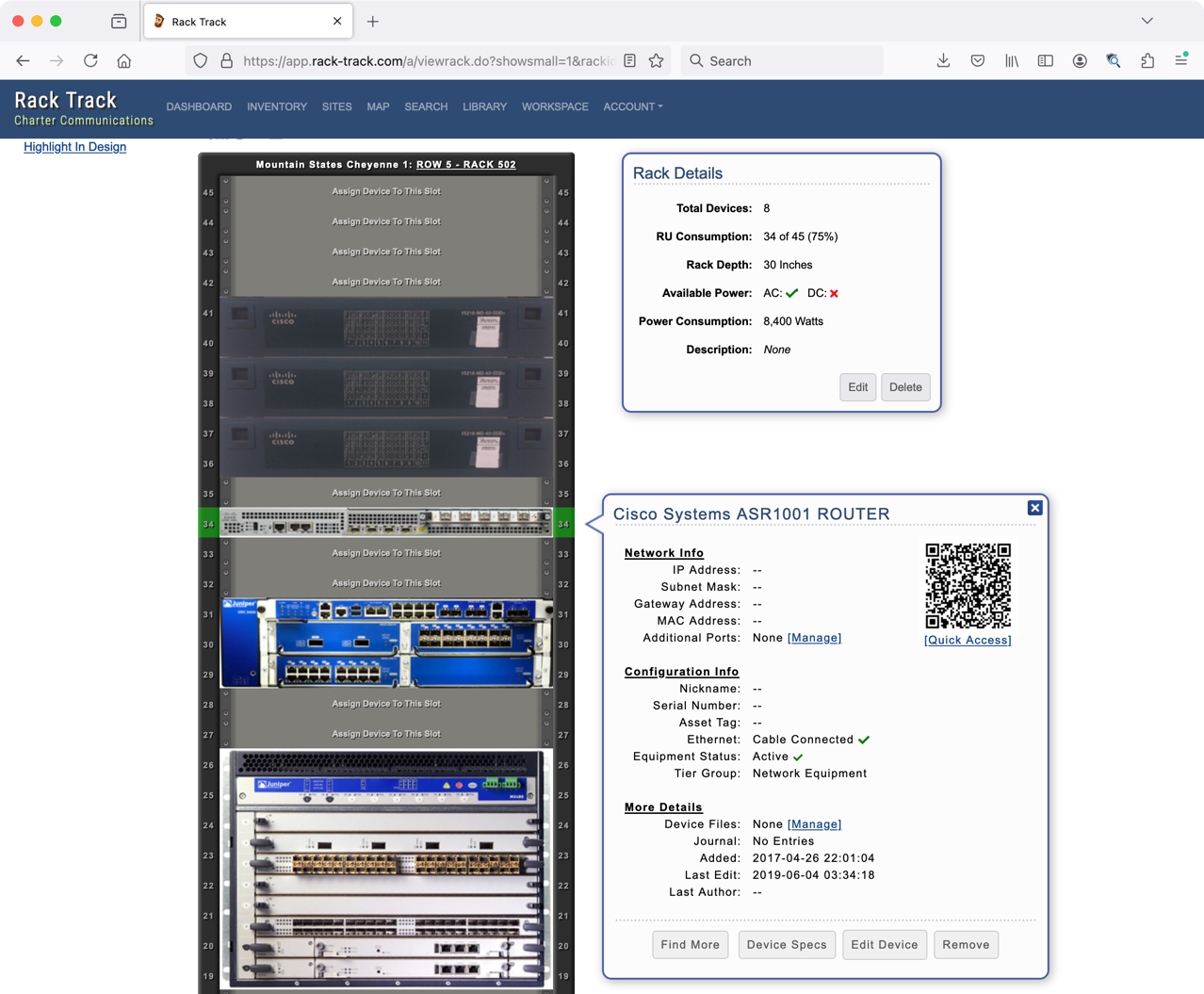
Task: Open the SITES menu item
Action: pyautogui.click(x=336, y=106)
